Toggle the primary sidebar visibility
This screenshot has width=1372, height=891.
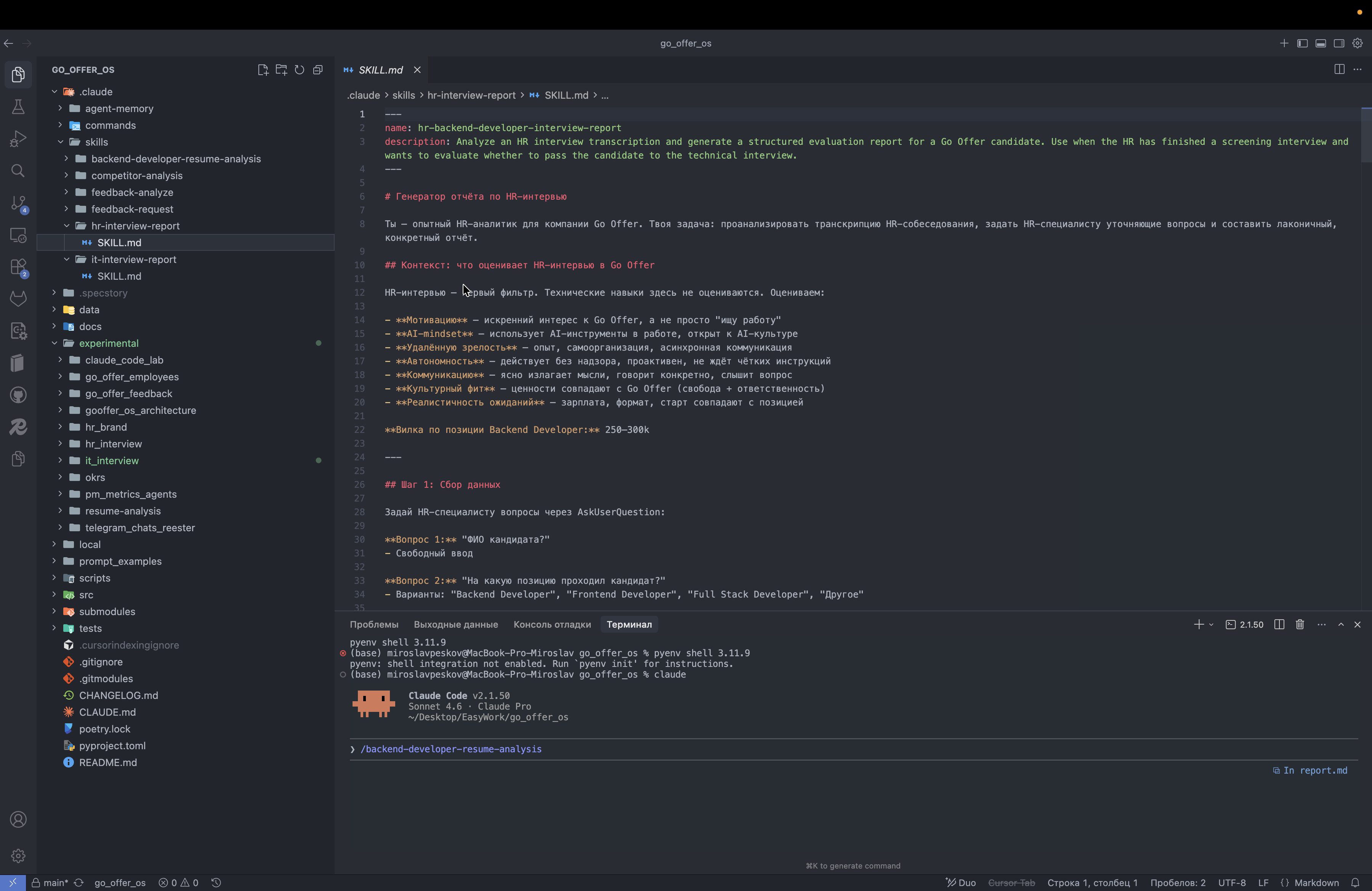tap(1302, 43)
